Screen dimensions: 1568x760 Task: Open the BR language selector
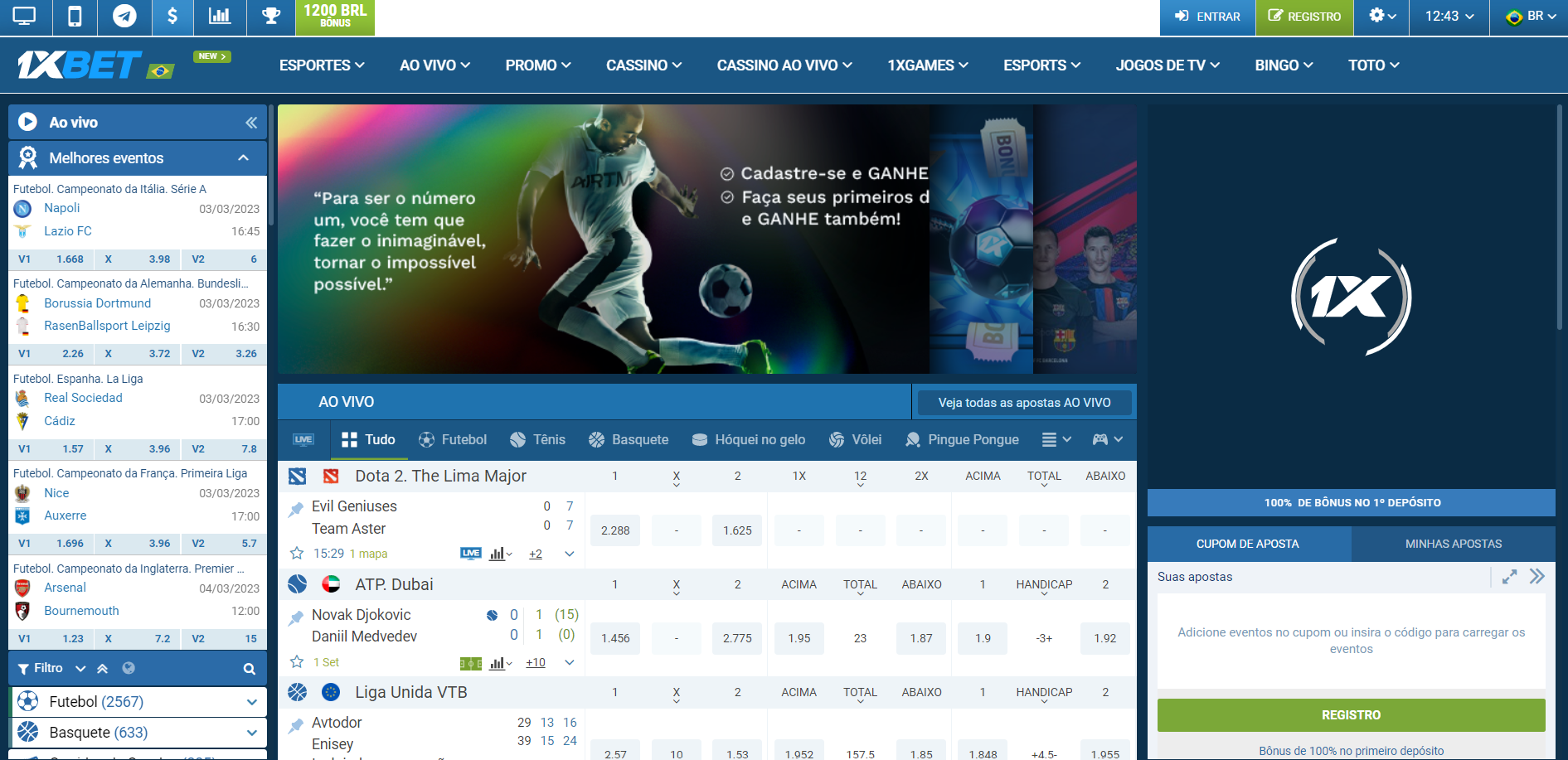pyautogui.click(x=1531, y=17)
